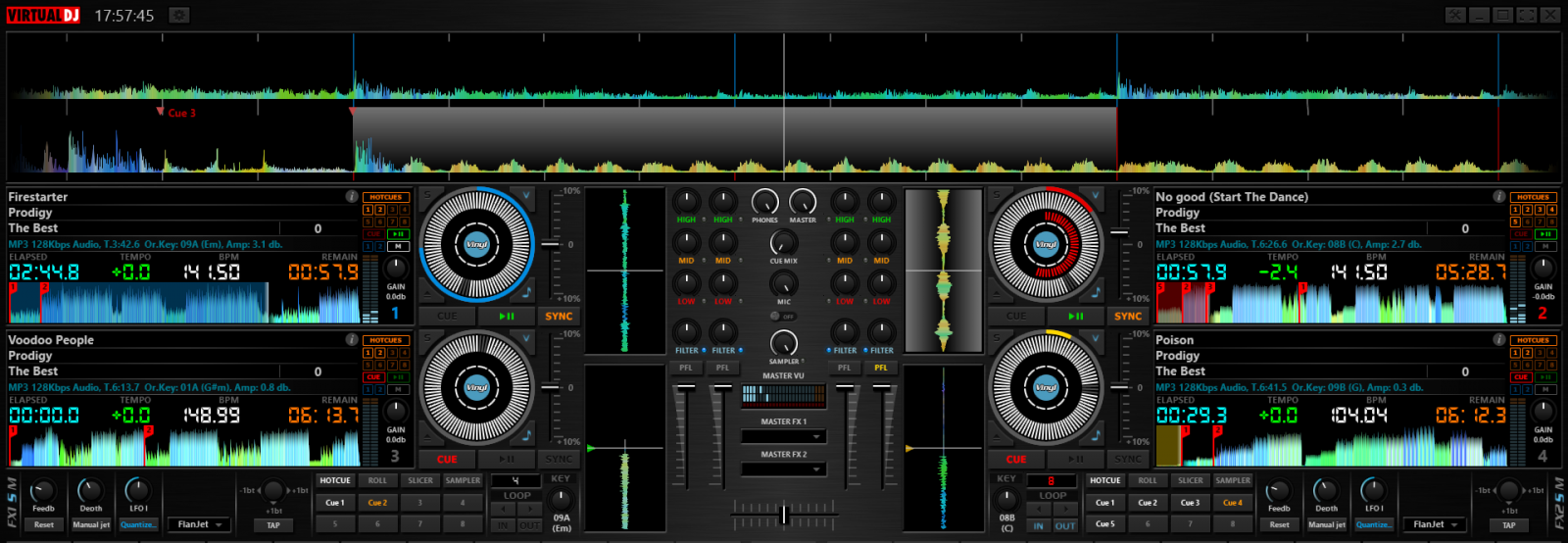Image resolution: width=1568 pixels, height=543 pixels.
Task: Open FlanJet effect dropdown in FX2
Action: pyautogui.click(x=1436, y=524)
